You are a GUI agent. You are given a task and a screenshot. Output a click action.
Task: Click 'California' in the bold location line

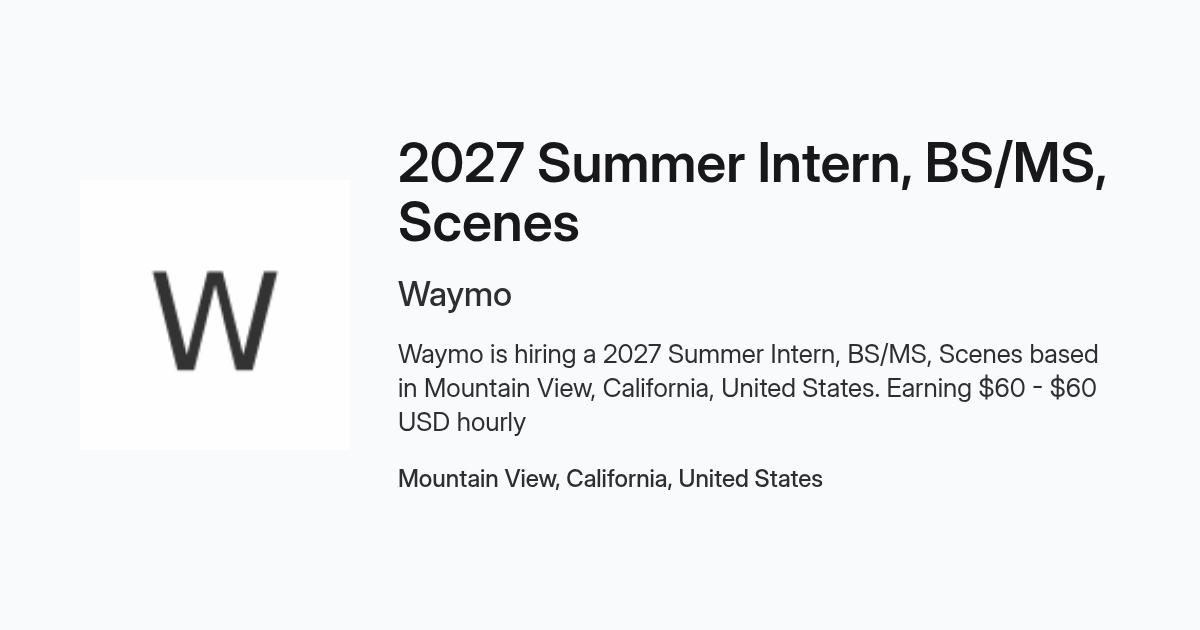click(x=619, y=479)
